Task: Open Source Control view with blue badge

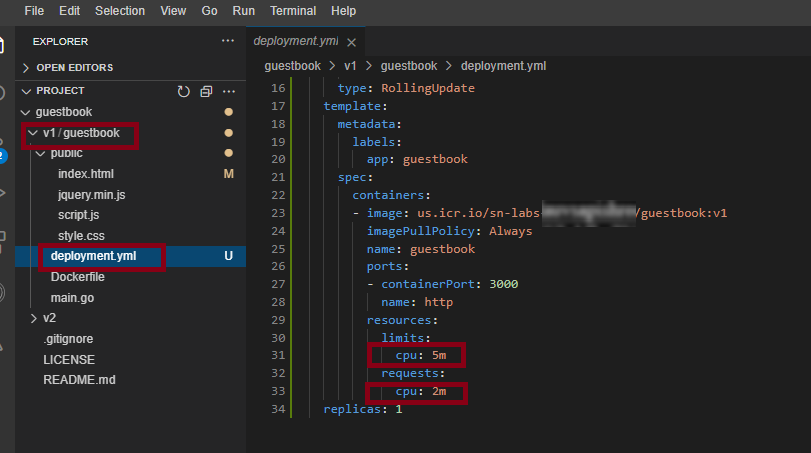Action: click(x=3, y=148)
